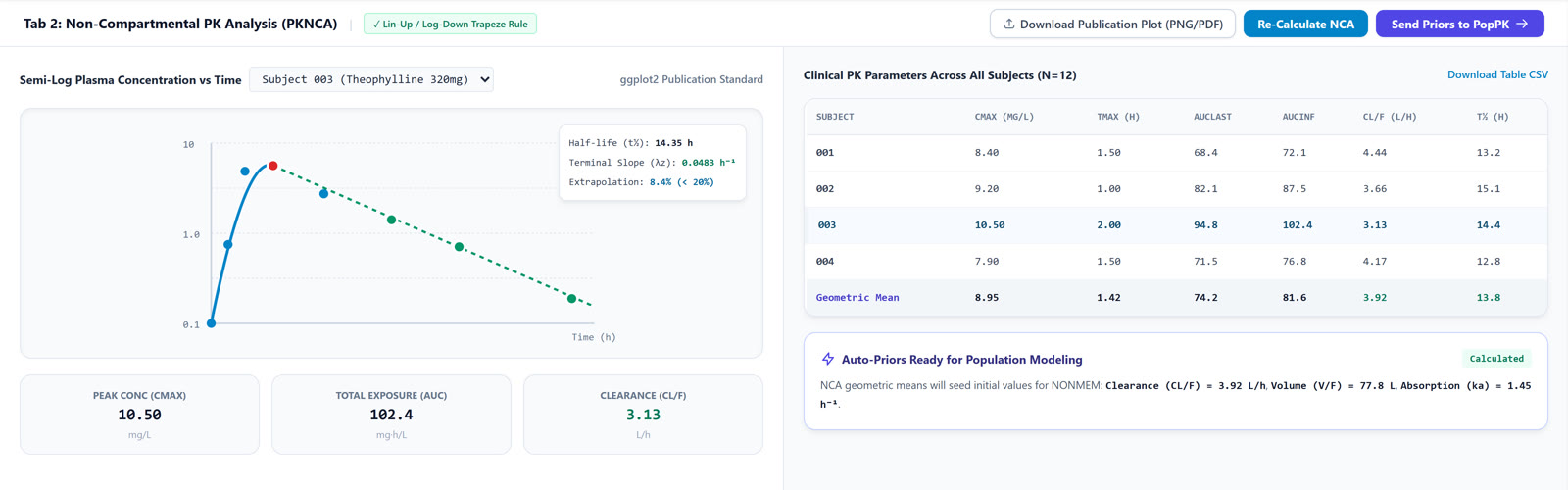Click the Time (h) axis label

click(x=594, y=337)
